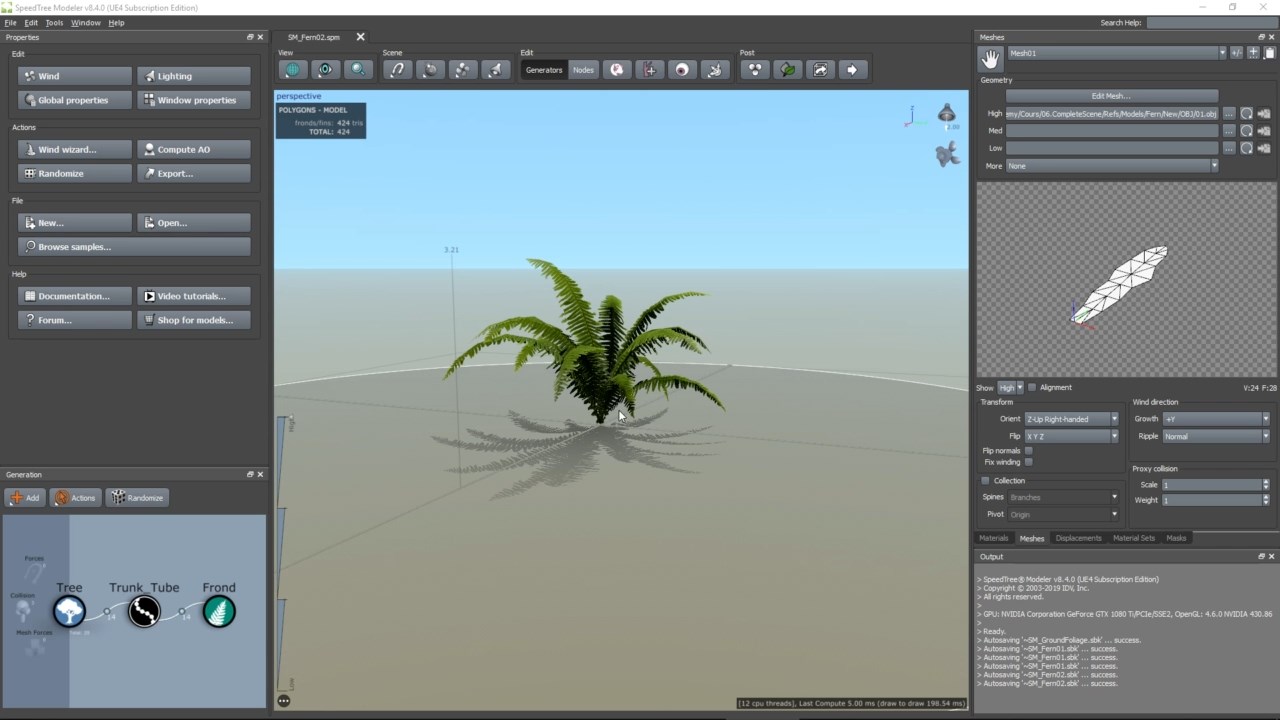This screenshot has height=720, width=1280.
Task: Select the Trunk_Tube generator node
Action: click(x=144, y=611)
